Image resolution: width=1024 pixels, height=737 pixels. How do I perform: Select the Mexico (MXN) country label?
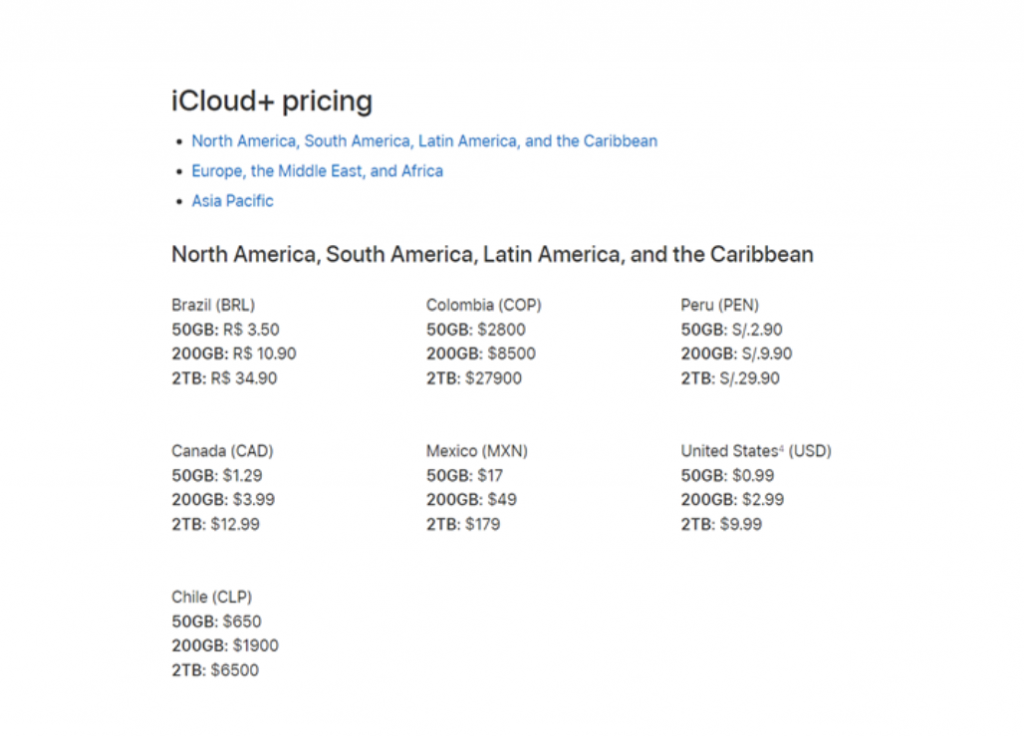point(476,451)
